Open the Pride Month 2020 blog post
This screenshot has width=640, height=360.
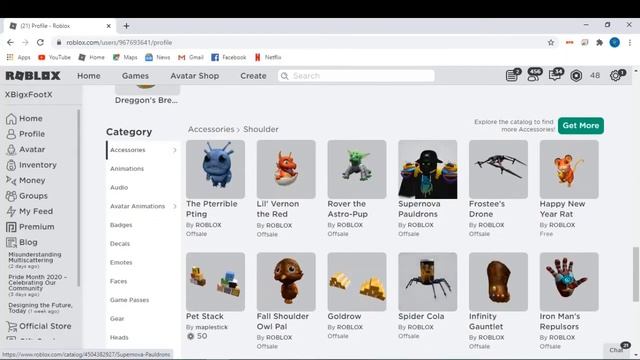pyautogui.click(x=37, y=282)
